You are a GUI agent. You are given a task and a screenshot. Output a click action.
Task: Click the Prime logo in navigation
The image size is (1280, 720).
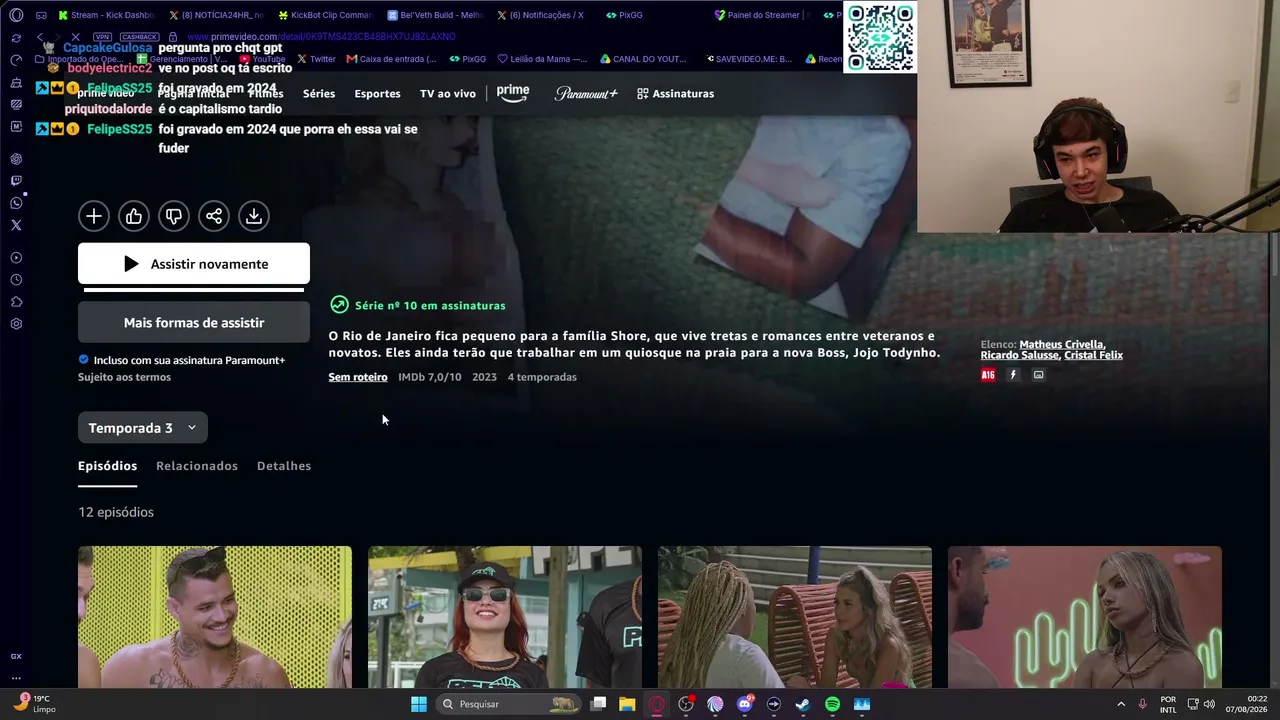pos(513,93)
